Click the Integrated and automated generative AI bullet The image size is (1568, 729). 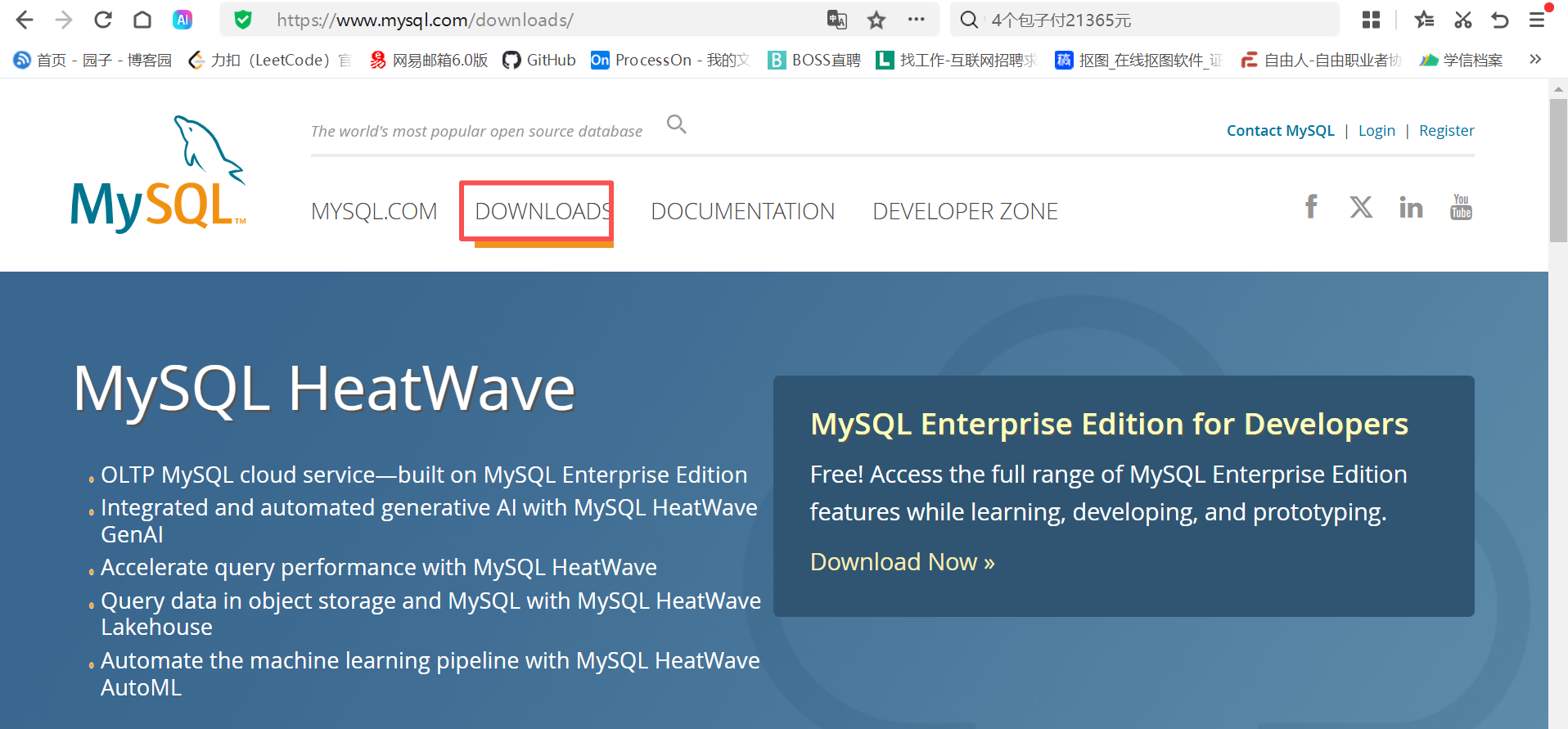(429, 520)
